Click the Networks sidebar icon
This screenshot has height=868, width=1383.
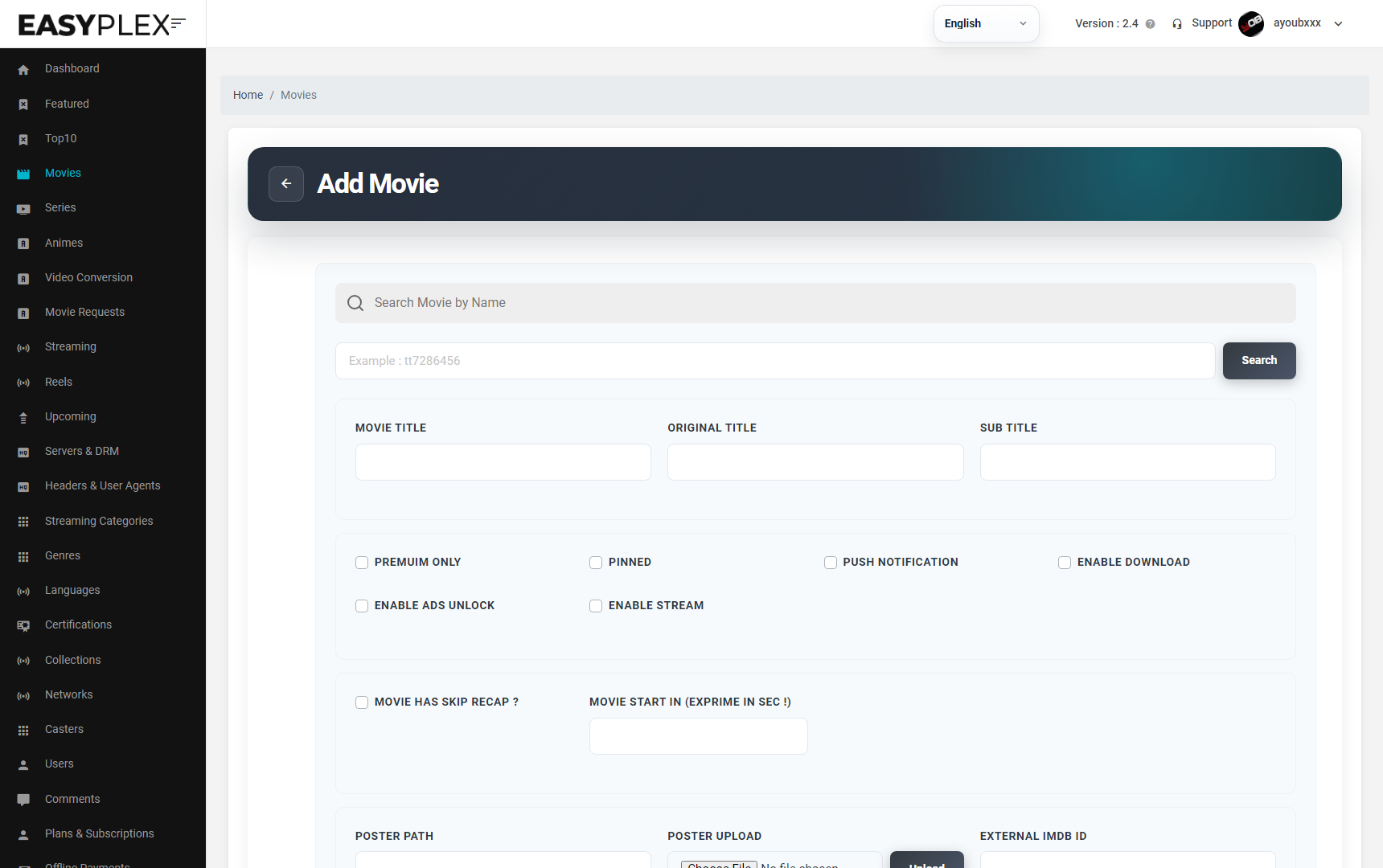pyautogui.click(x=23, y=695)
